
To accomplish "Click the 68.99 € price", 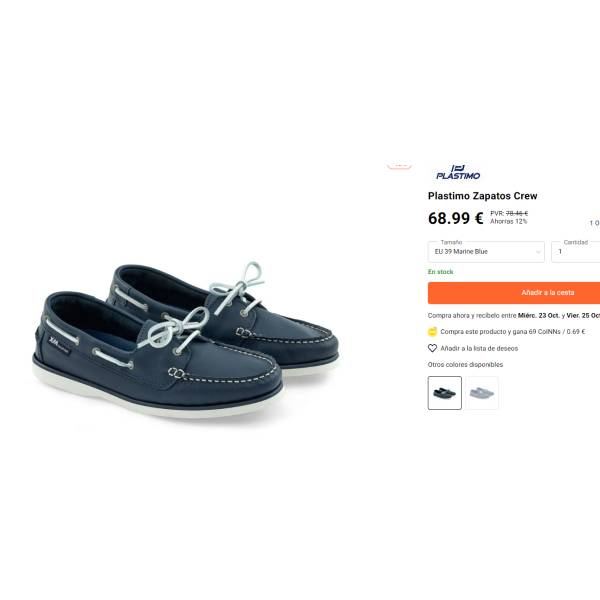I will 455,218.
